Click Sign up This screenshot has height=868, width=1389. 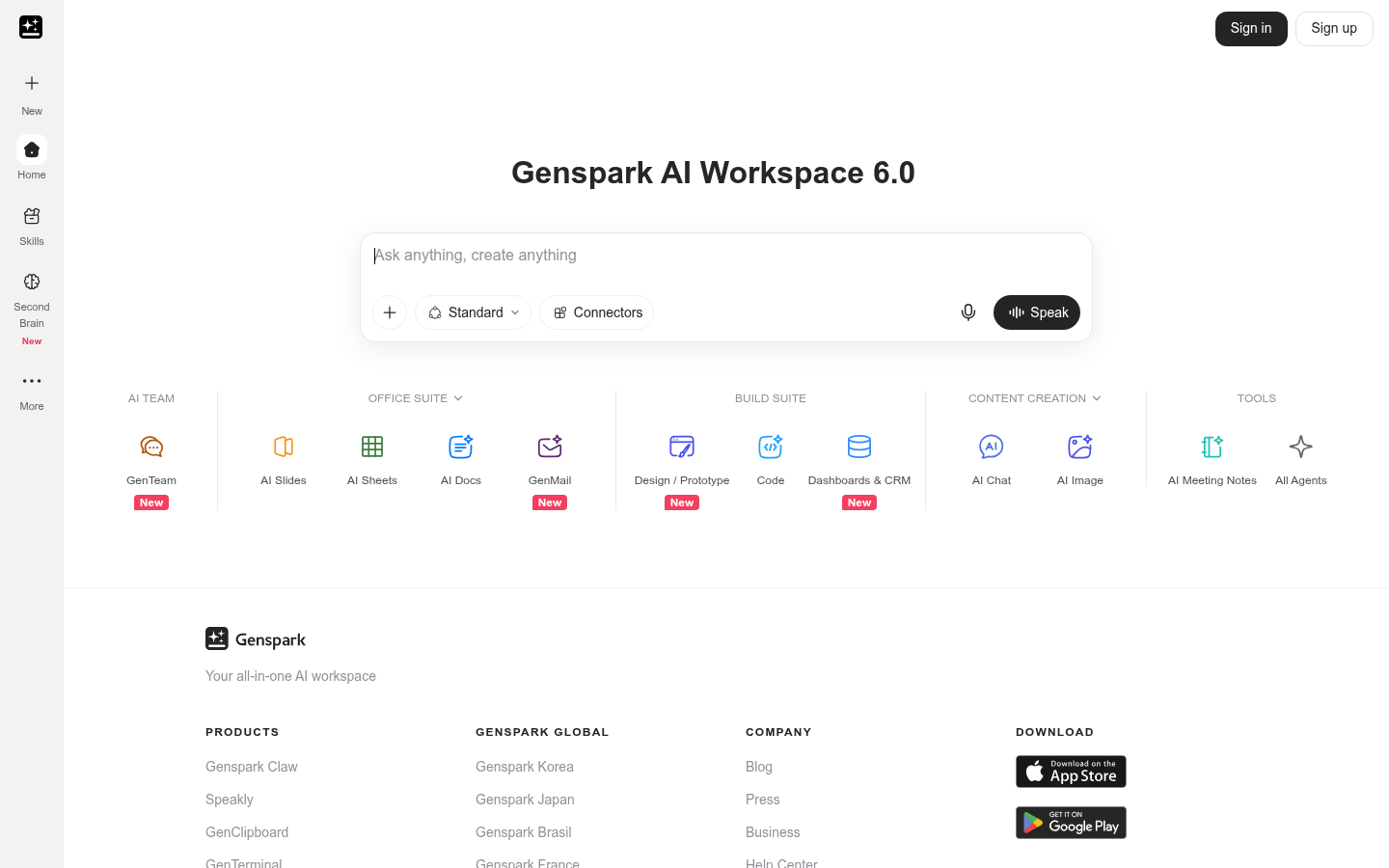point(1334,29)
